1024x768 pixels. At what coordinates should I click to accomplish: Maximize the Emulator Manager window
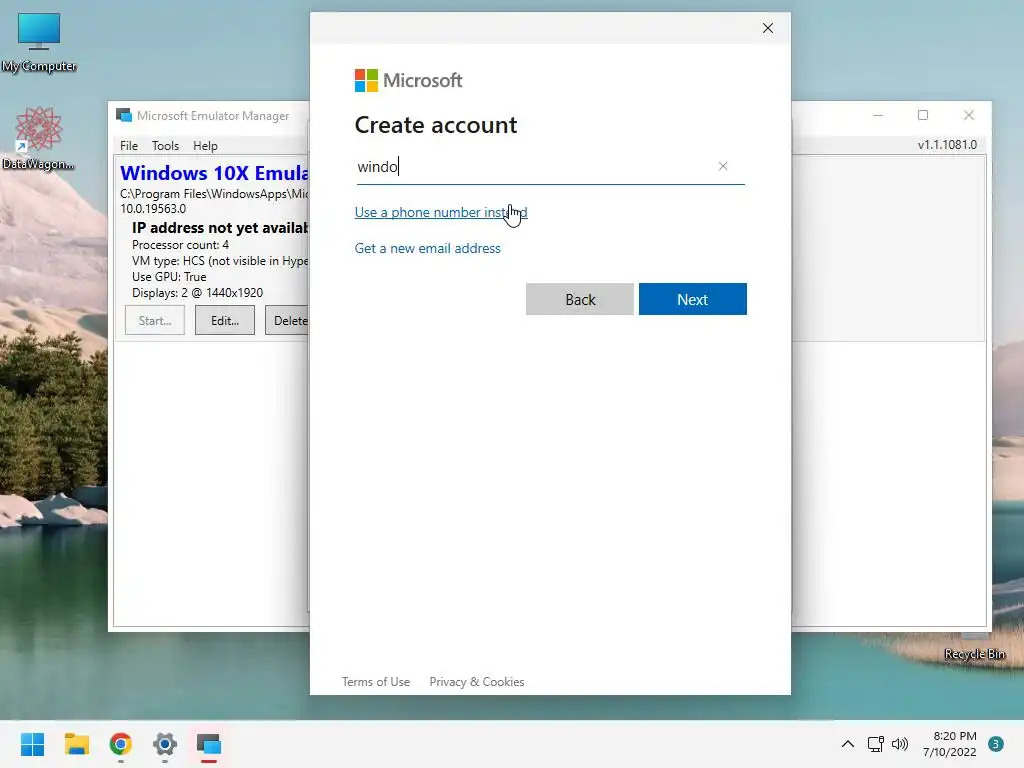(923, 116)
